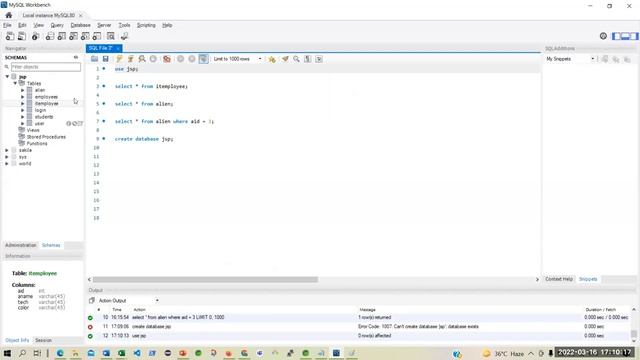Click the editor horizontal scrollbar

point(205,280)
